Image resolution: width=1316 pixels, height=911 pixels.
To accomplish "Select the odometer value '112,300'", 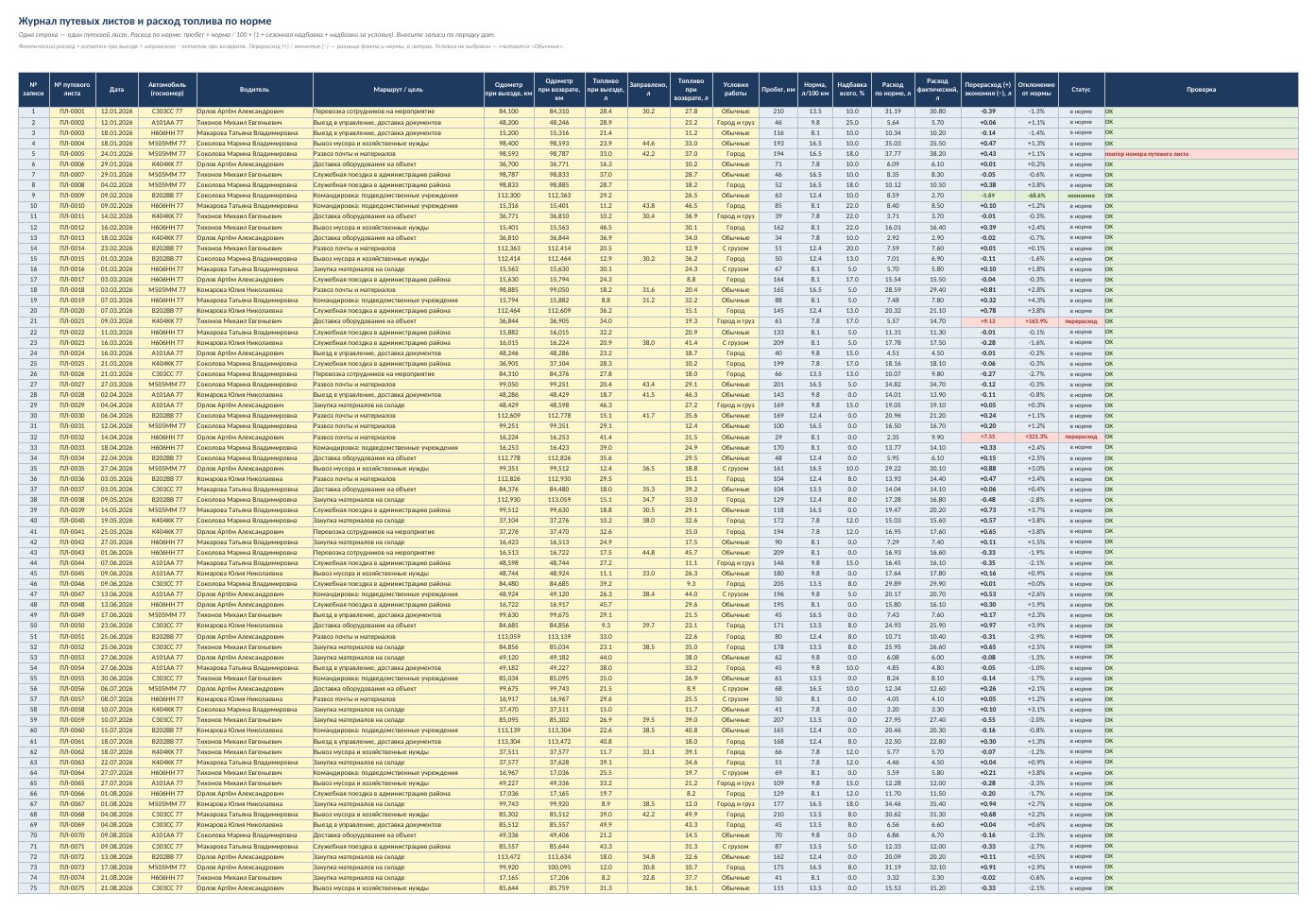I will (508, 196).
